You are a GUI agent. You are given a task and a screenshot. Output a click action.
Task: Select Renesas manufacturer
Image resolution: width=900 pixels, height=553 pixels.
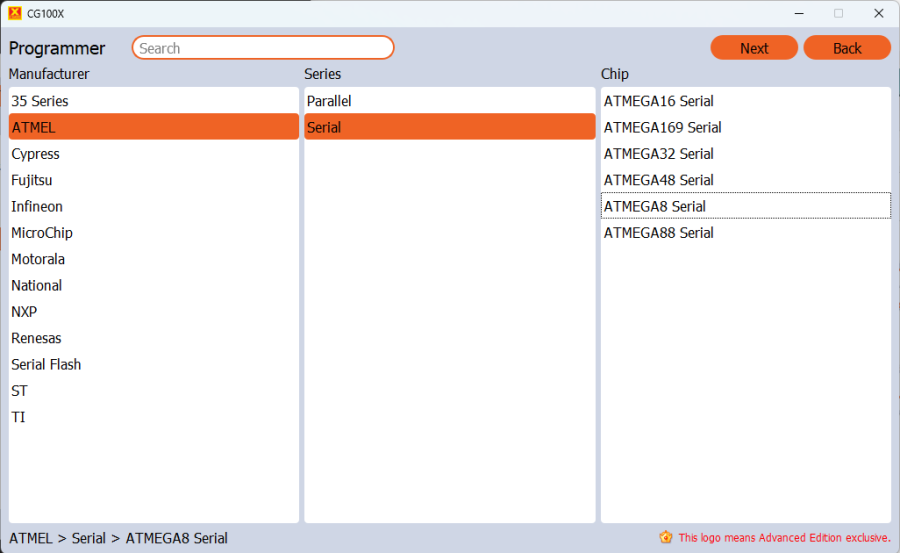(36, 338)
